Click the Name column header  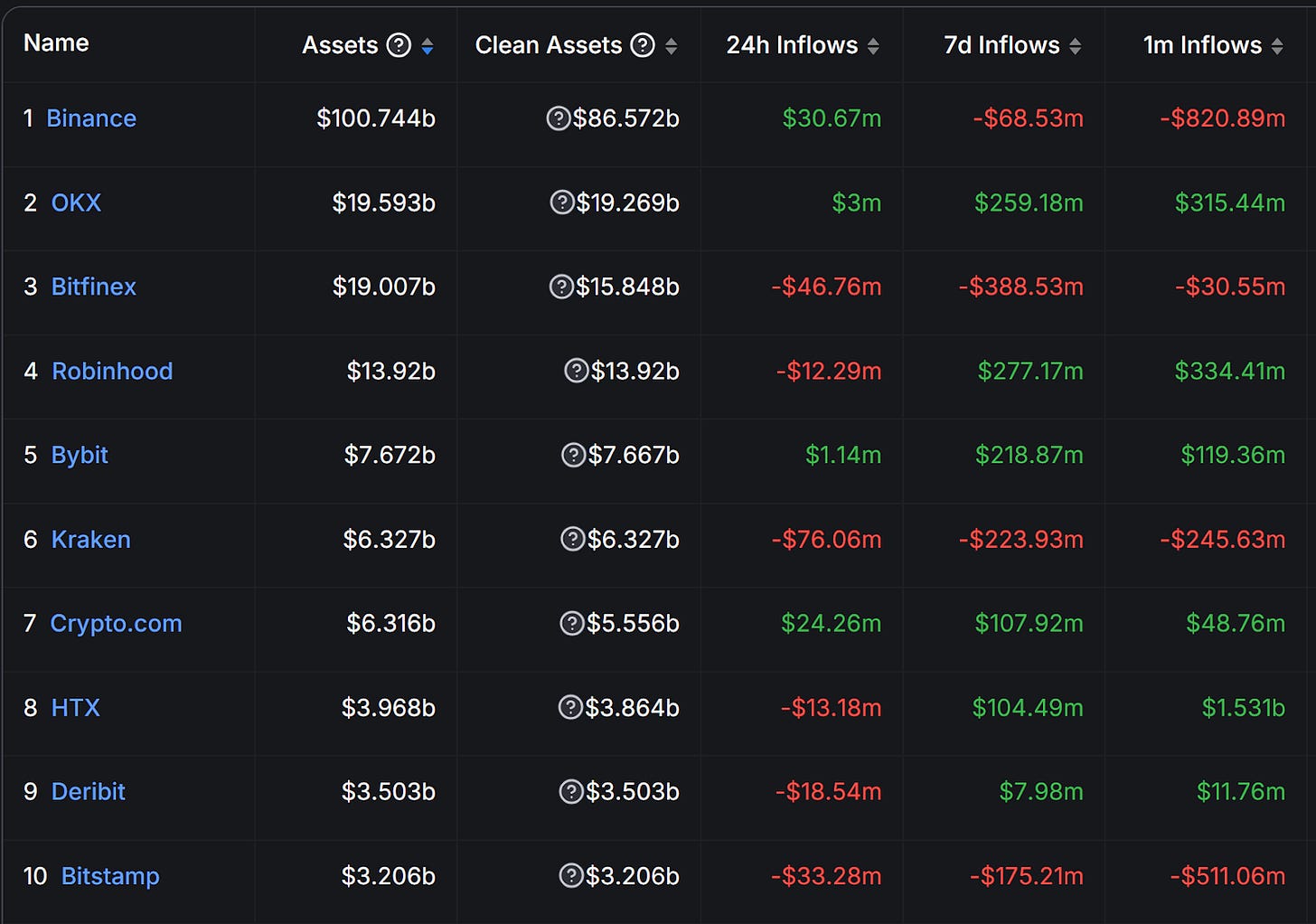[x=56, y=43]
